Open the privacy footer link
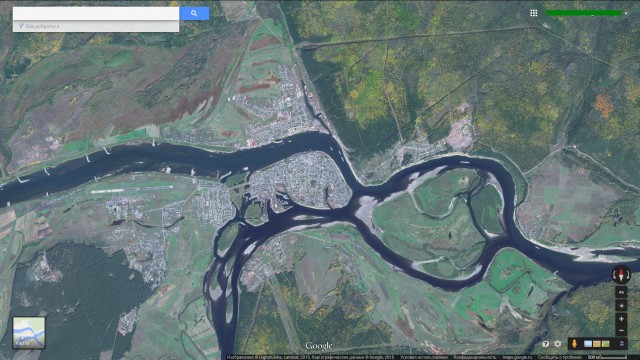640x360 pixels. 475,357
